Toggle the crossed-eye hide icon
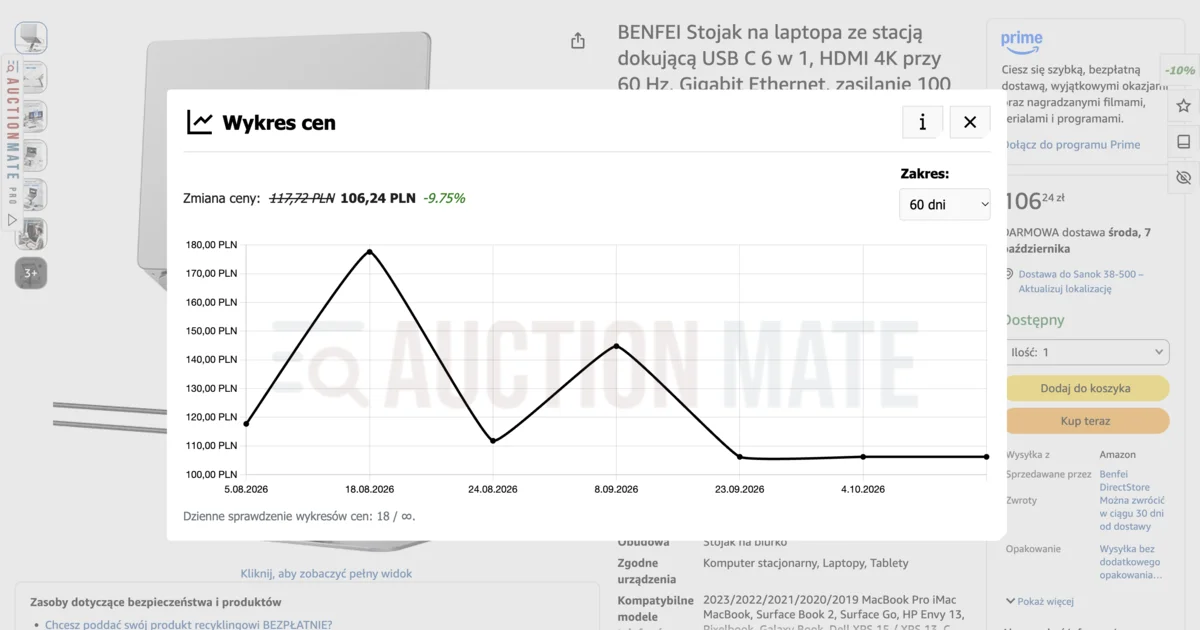The image size is (1200, 630). 1184,178
